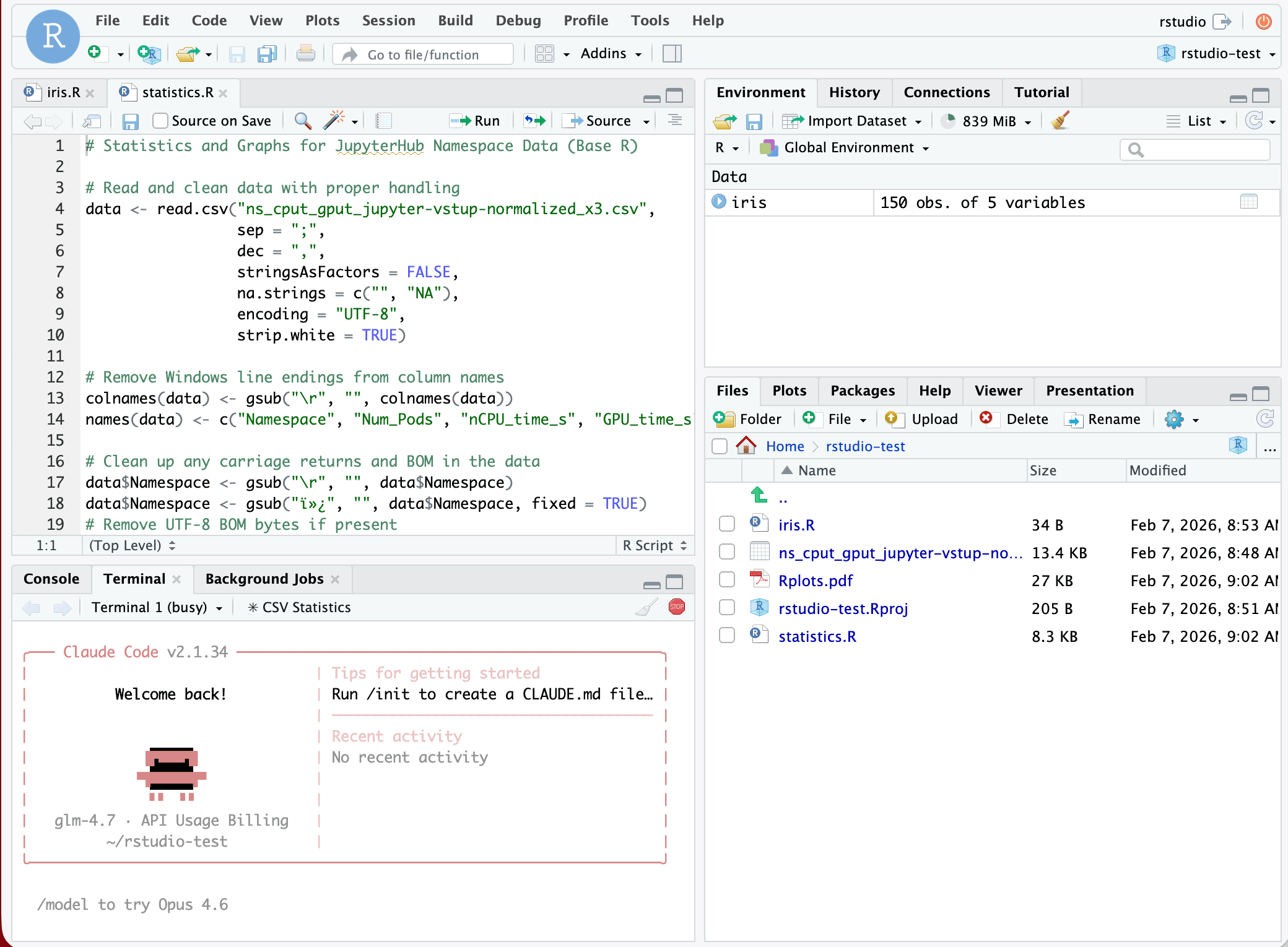Open the Session menu
This screenshot has height=947, width=1288.
pos(388,20)
